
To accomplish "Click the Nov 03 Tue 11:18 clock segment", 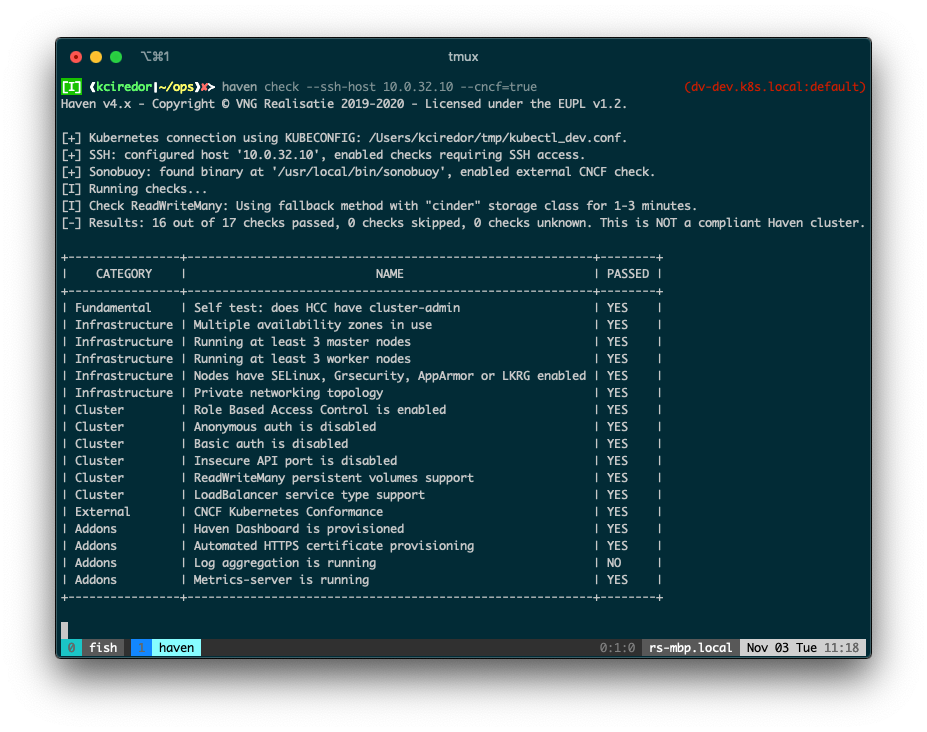I will 801,647.
